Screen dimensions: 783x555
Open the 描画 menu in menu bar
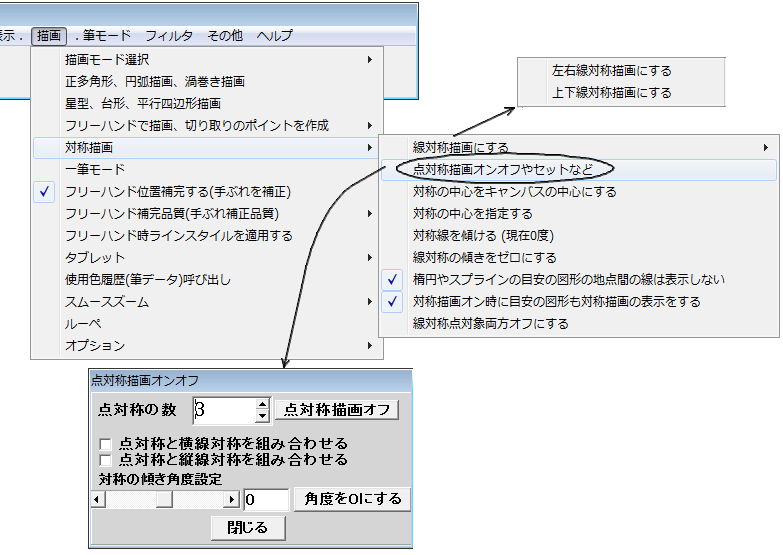[48, 35]
